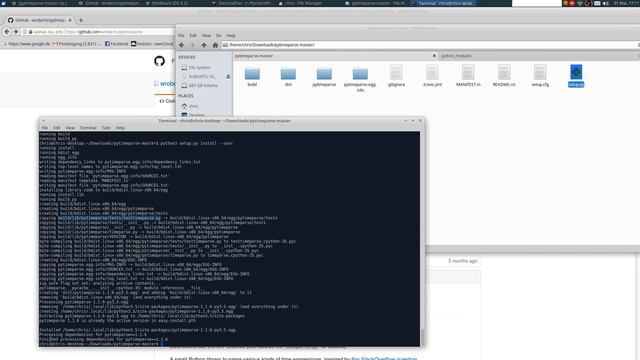Click file manager path location bar

tap(430, 45)
